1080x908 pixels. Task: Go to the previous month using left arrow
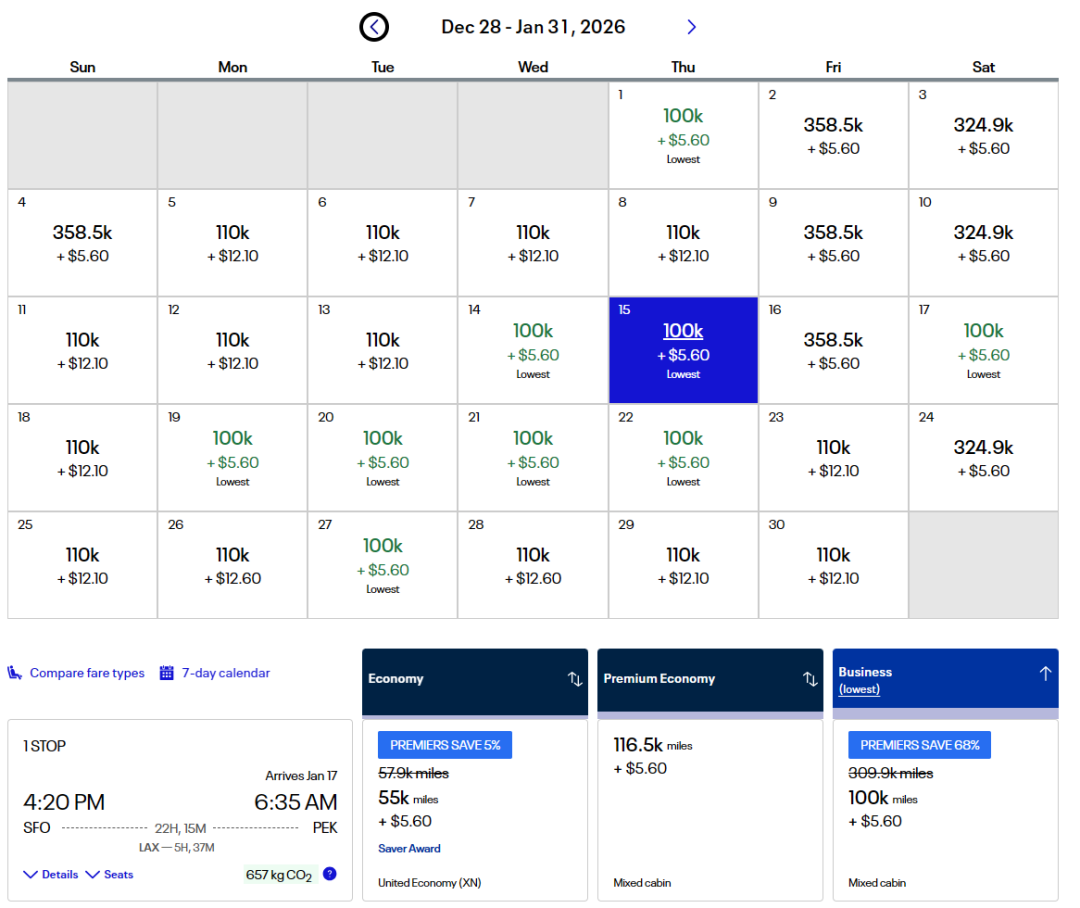click(374, 27)
